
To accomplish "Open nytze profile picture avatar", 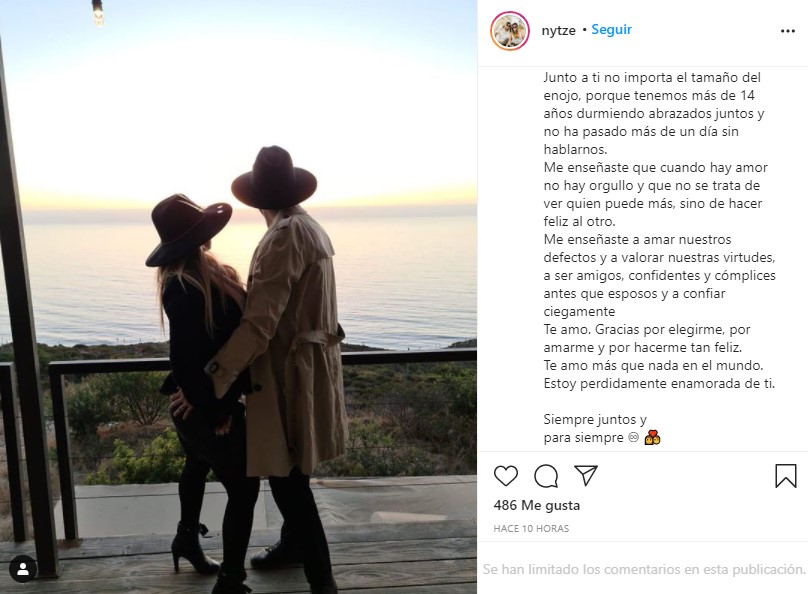I will (x=510, y=31).
